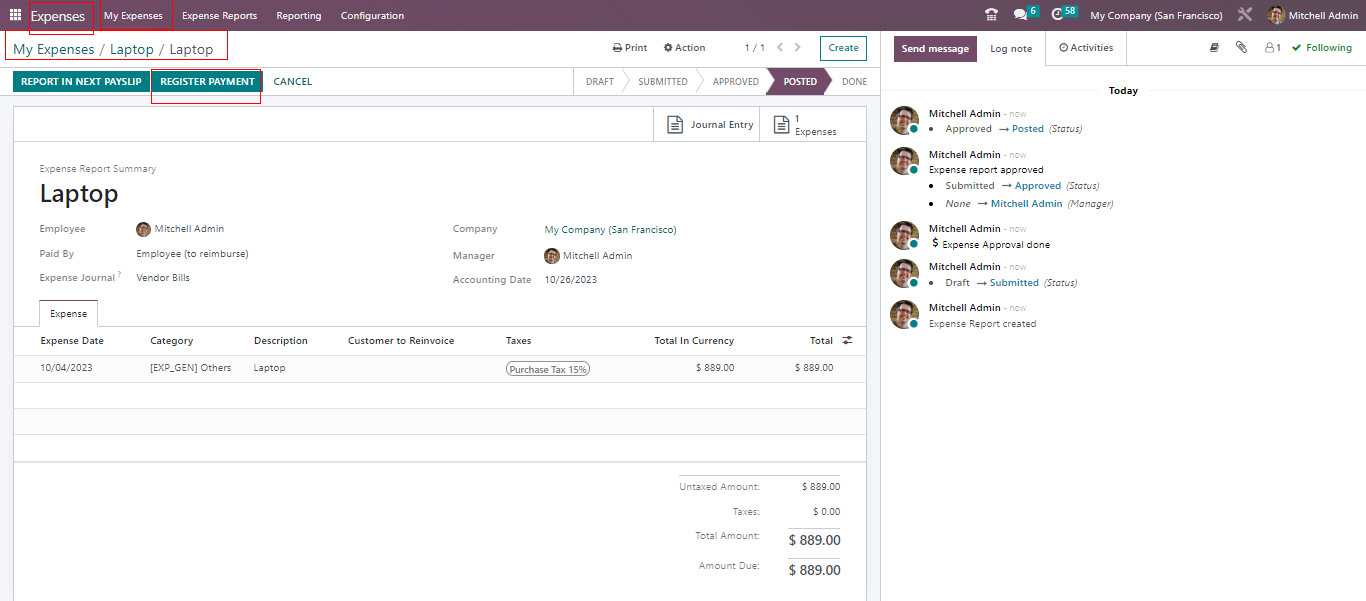Image resolution: width=1366 pixels, height=601 pixels.
Task: Click the Journal Entry smart button
Action: (x=710, y=125)
